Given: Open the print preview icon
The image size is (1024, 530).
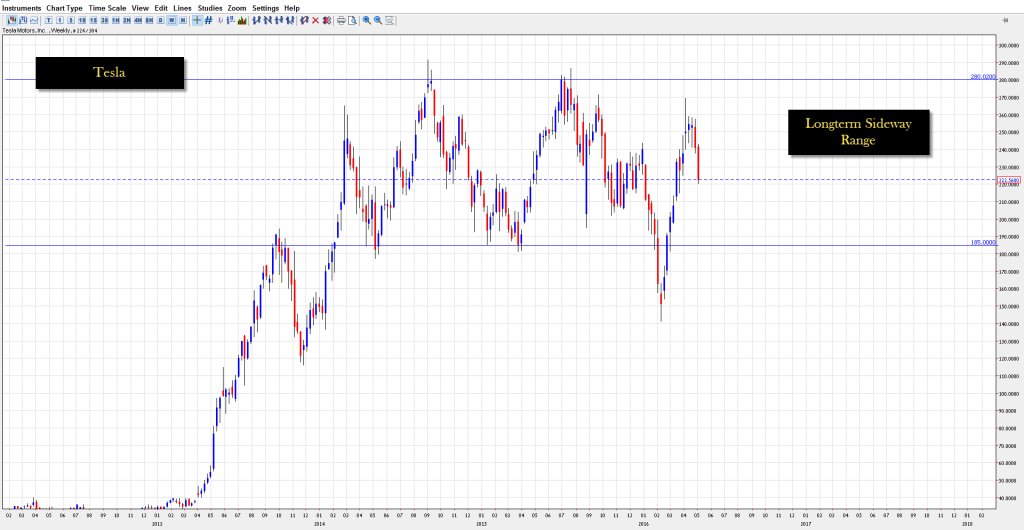Looking at the screenshot, I should click(353, 20).
